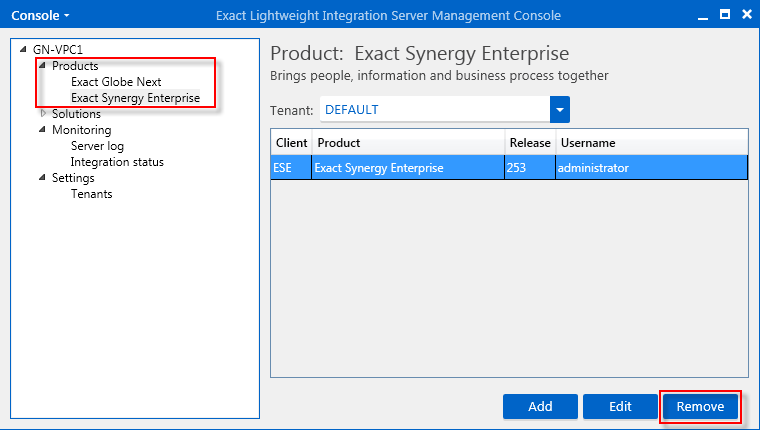Select the Settings tree item
This screenshot has height=430, width=760.
73,177
